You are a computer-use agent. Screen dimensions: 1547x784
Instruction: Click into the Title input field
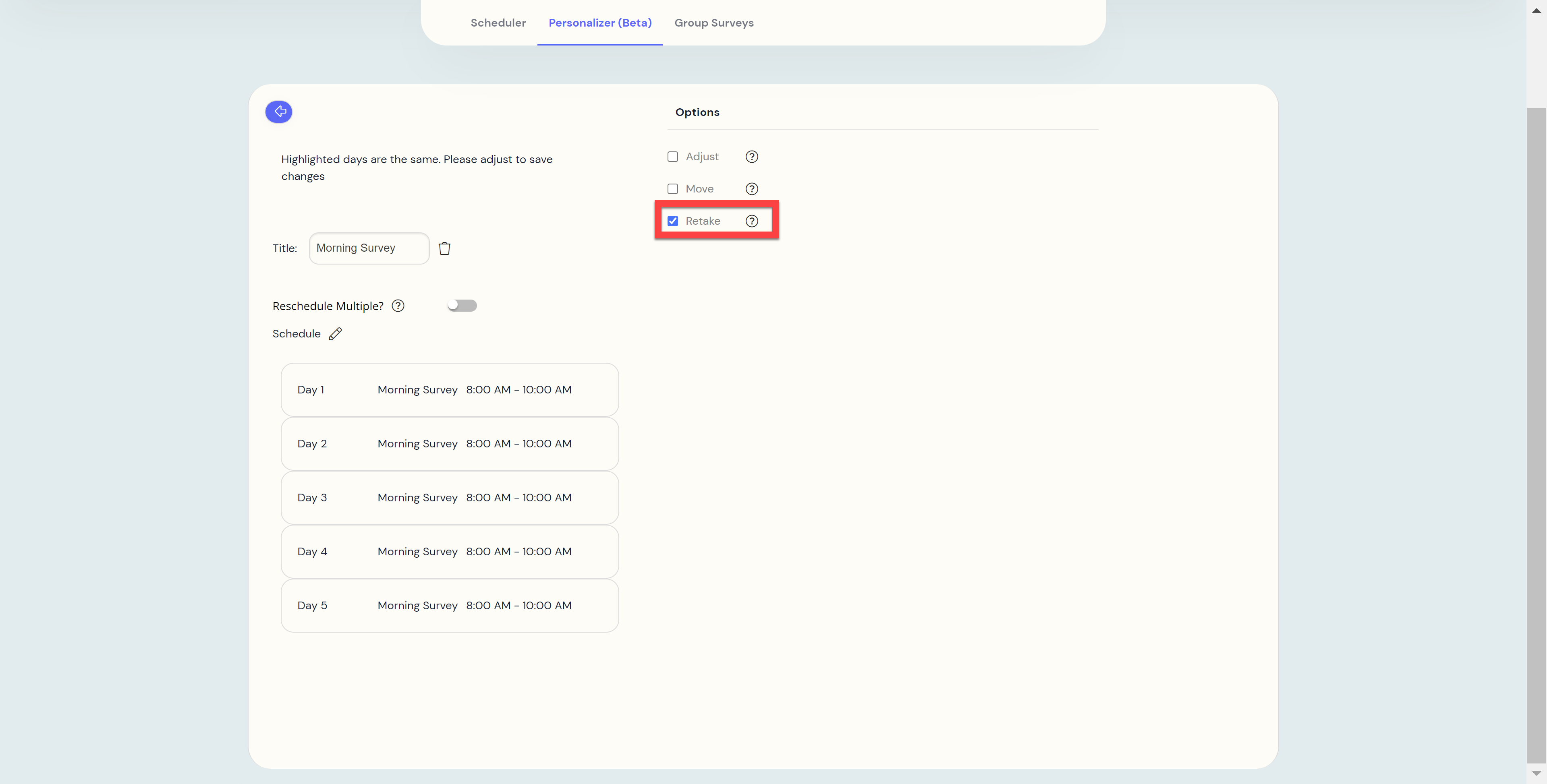click(369, 248)
